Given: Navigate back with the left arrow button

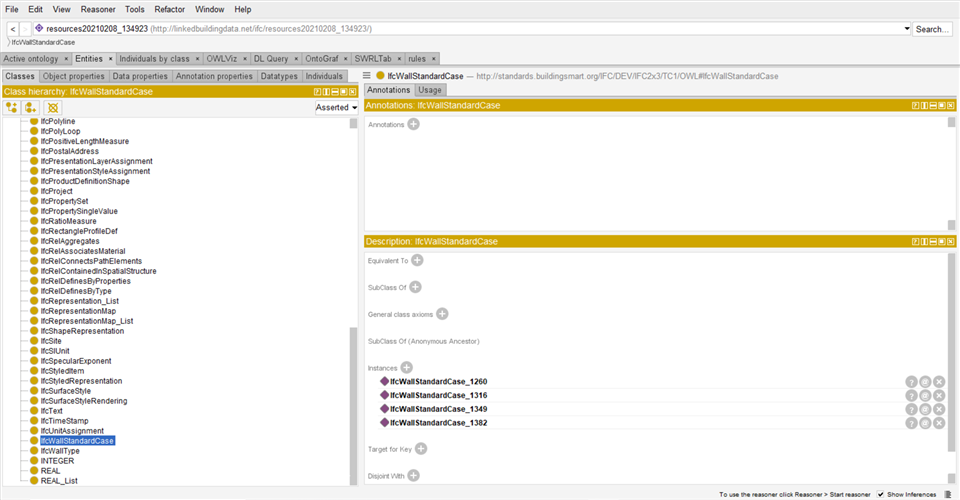Looking at the screenshot, I should click(13, 29).
